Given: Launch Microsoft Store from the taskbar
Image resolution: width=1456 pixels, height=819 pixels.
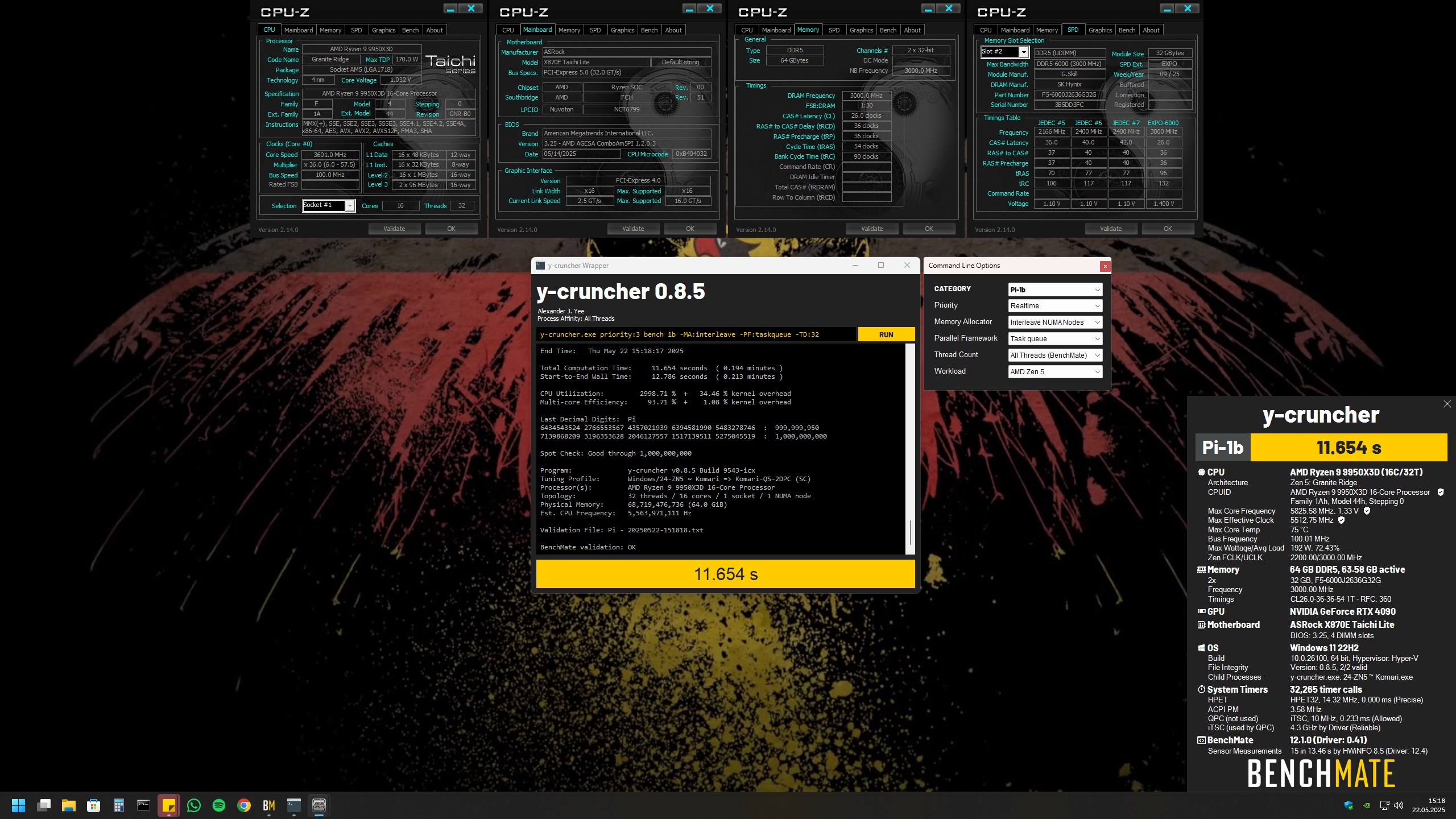Looking at the screenshot, I should coord(94,805).
